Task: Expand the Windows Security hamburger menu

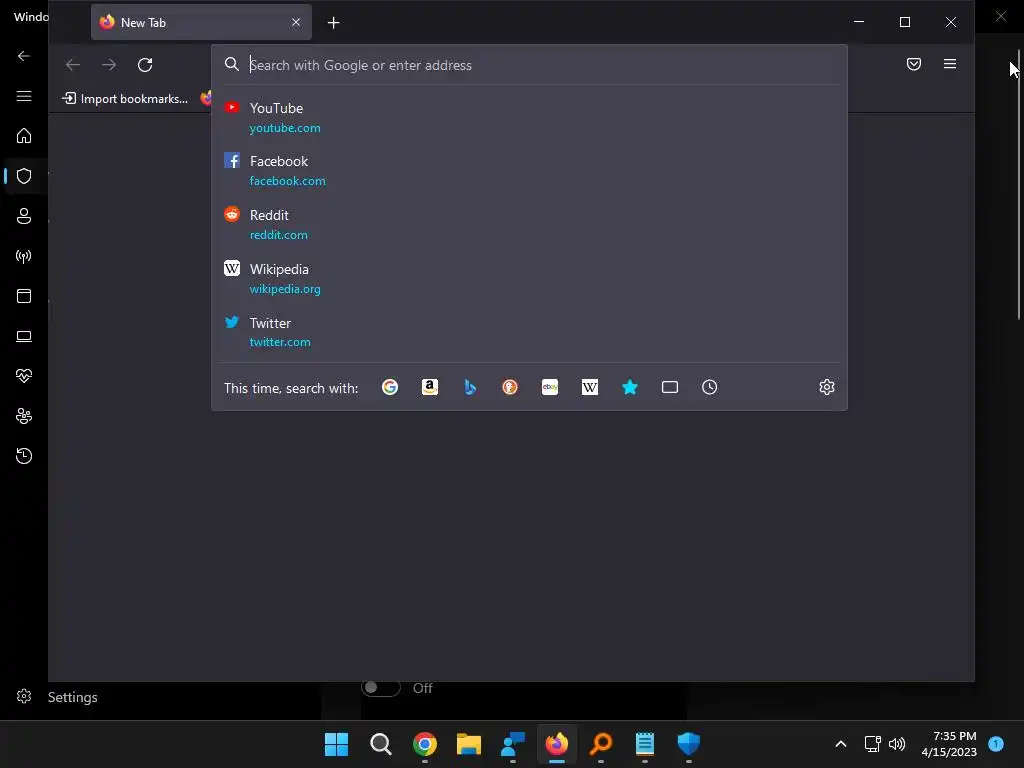Action: [x=24, y=97]
